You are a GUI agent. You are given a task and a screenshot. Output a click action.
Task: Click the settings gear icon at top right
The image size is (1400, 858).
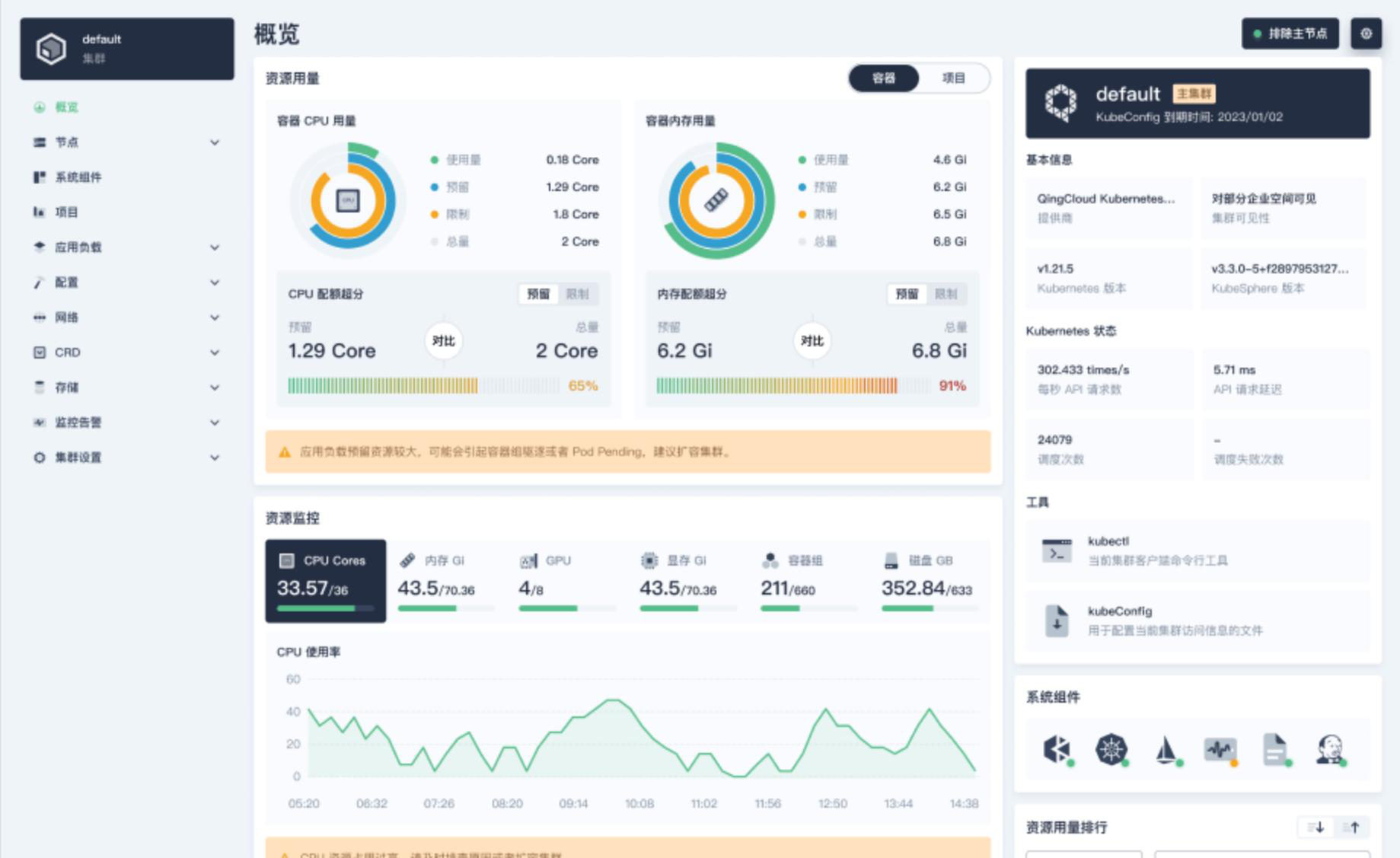coord(1366,33)
